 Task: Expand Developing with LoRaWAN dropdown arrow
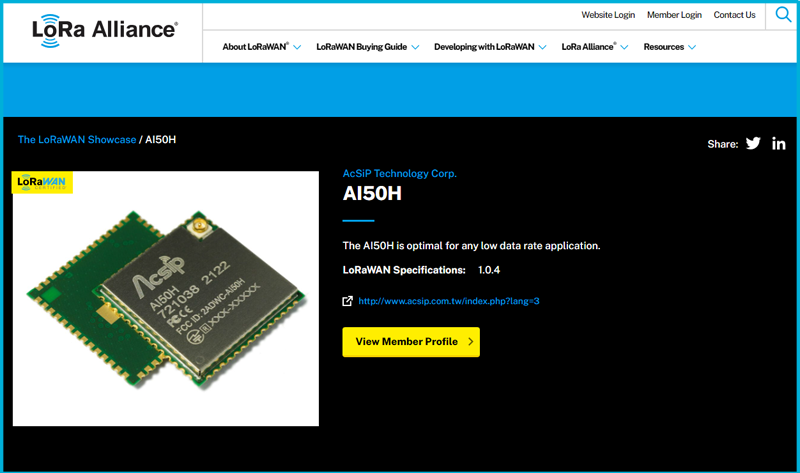[542, 47]
